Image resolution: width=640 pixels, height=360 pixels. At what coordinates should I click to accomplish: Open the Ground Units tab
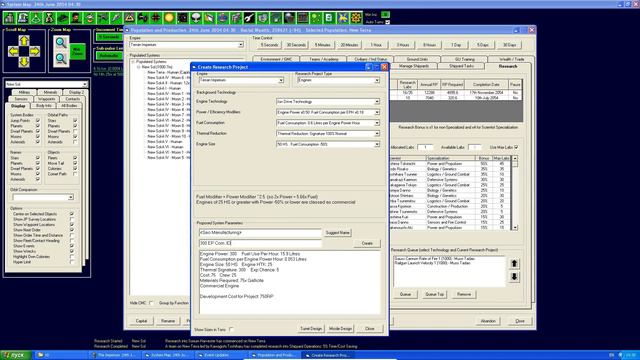click(x=417, y=59)
